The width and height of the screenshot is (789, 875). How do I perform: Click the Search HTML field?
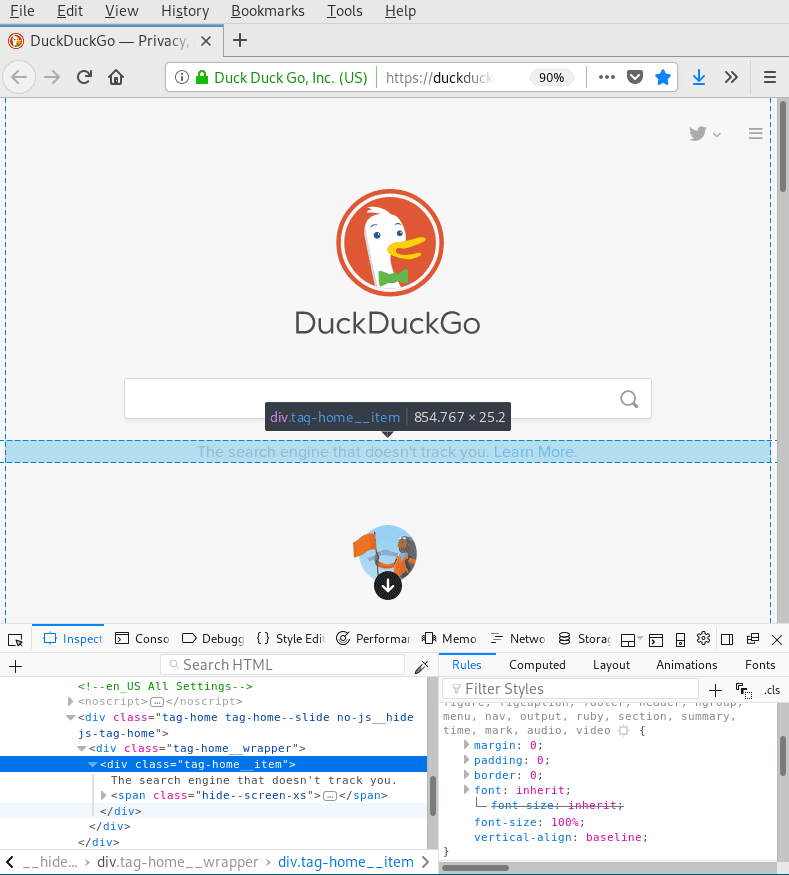(x=282, y=665)
